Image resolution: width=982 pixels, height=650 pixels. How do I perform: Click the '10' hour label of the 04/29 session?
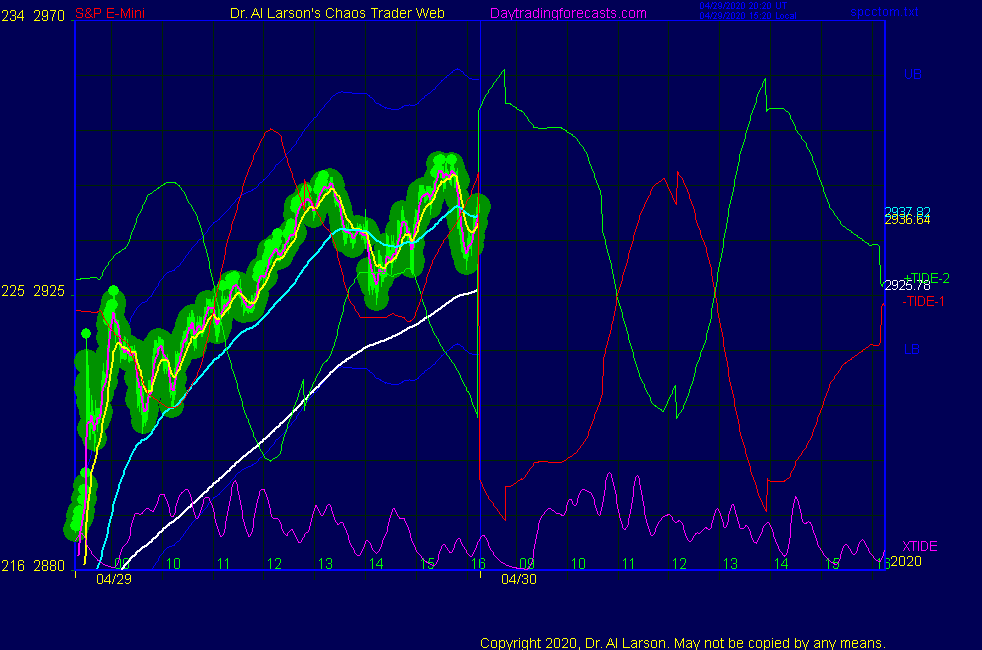173,564
